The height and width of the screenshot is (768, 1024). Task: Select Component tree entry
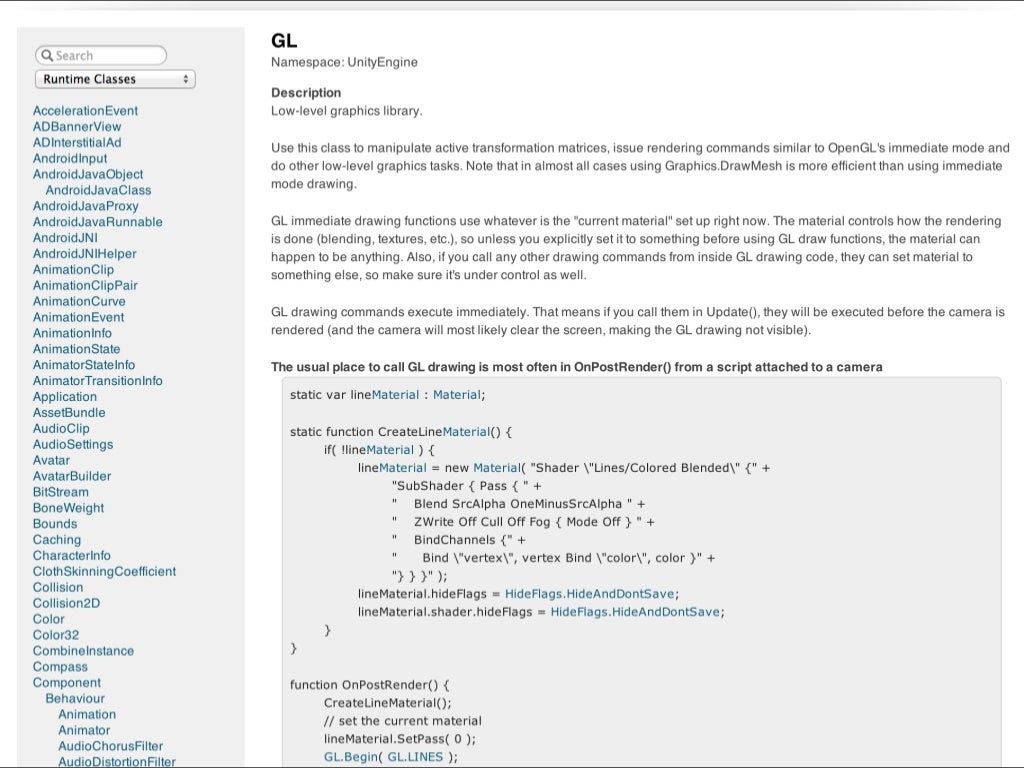[x=67, y=683]
